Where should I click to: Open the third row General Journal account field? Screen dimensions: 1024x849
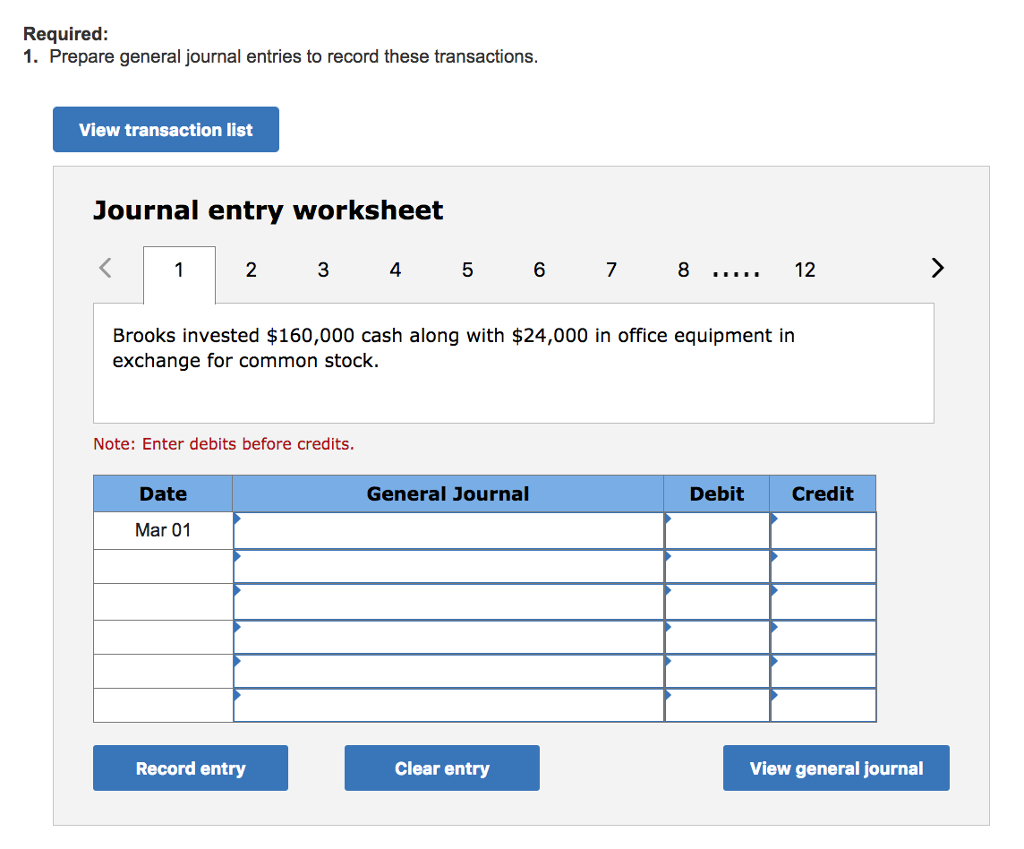click(x=449, y=601)
